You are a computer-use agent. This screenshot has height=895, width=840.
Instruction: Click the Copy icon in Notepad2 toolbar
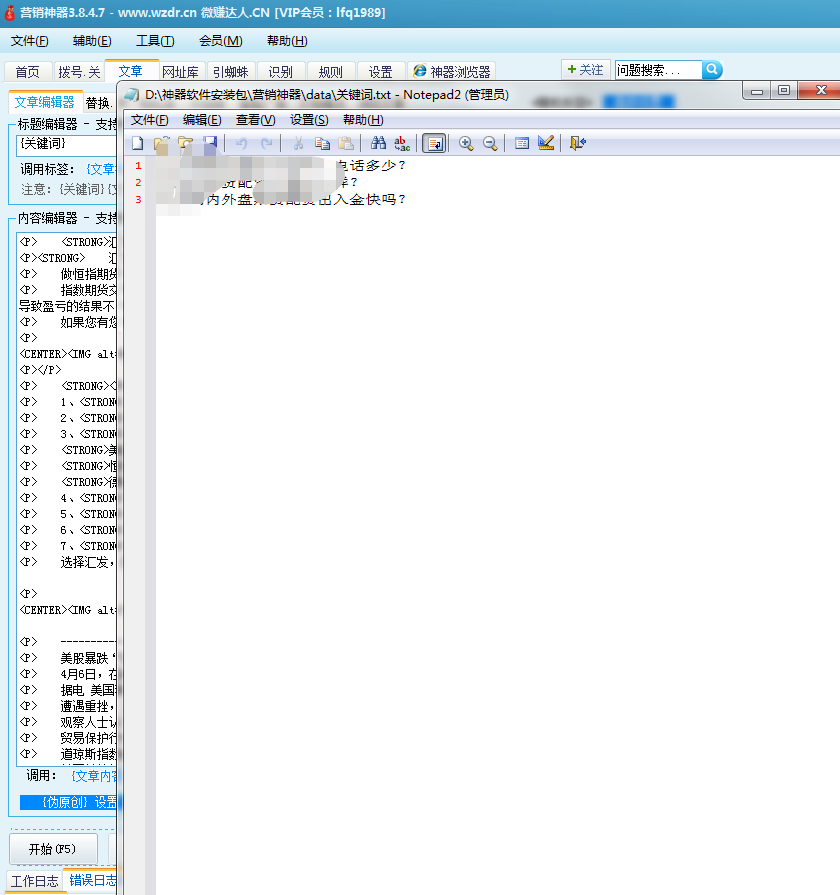[322, 143]
